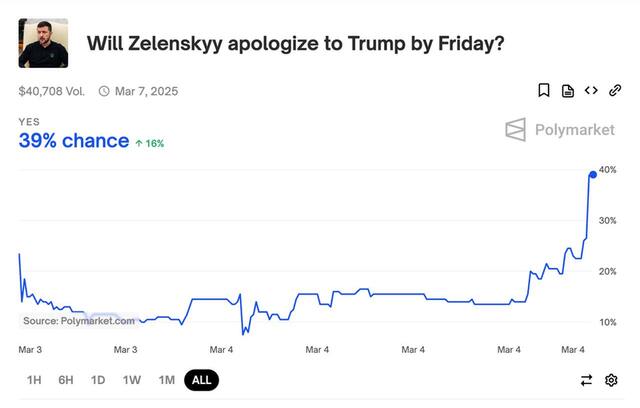Open the Zelenskyy market thumbnail image

43,43
